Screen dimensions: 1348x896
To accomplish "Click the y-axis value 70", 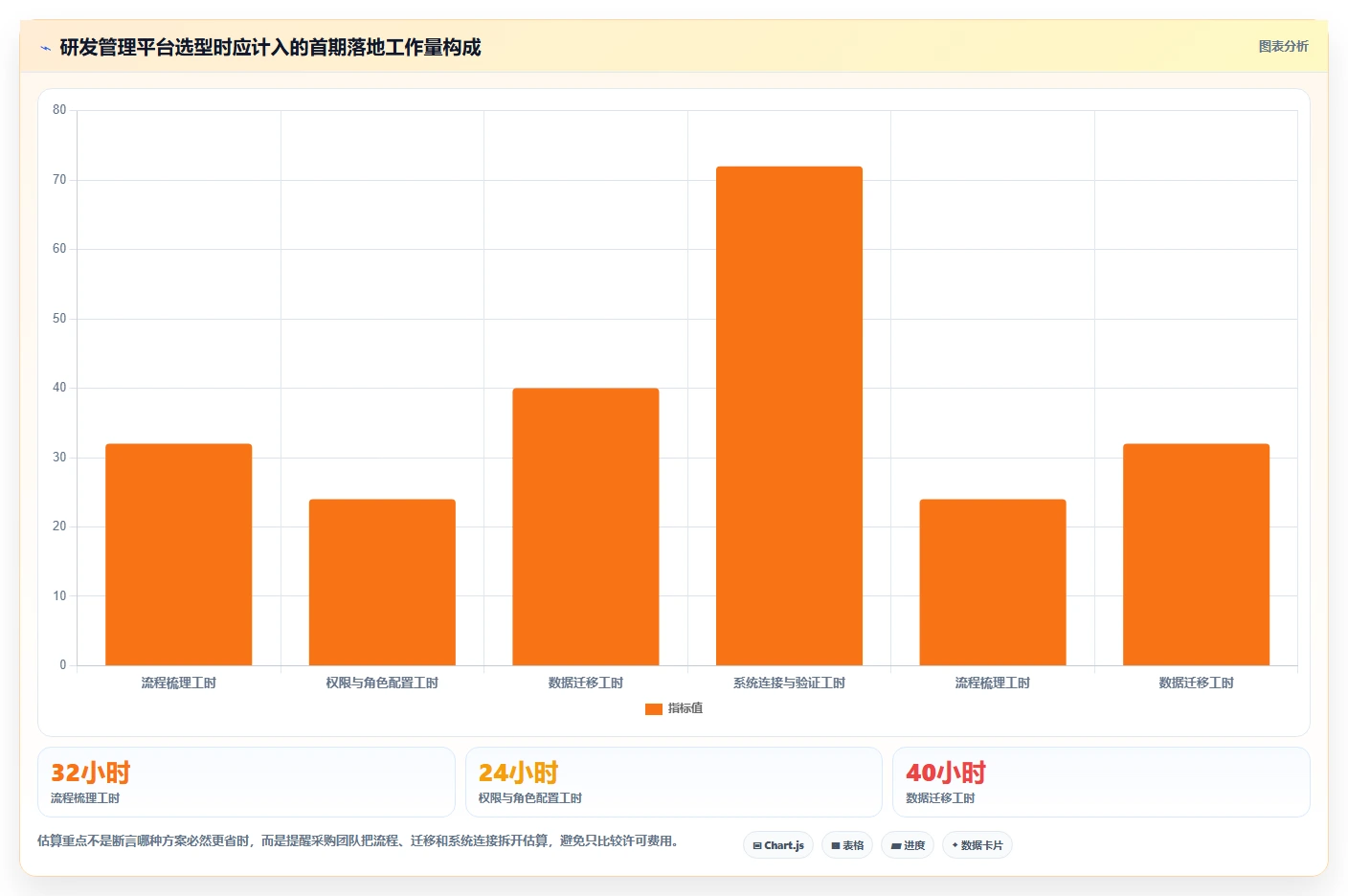I will [x=59, y=180].
